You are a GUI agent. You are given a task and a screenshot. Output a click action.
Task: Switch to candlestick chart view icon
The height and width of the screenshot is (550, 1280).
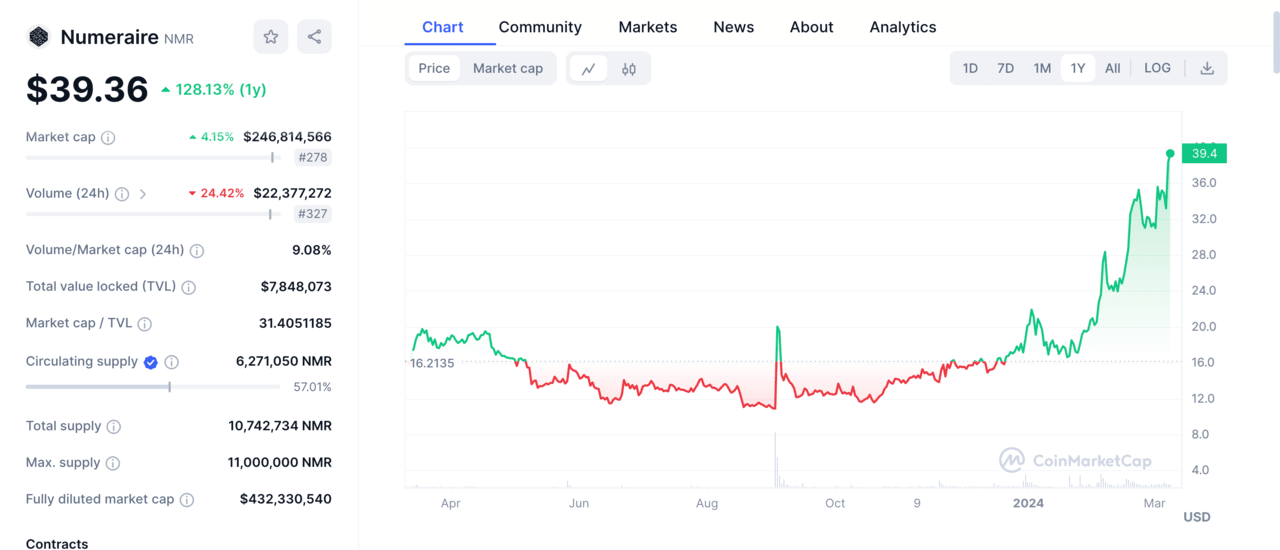[629, 69]
